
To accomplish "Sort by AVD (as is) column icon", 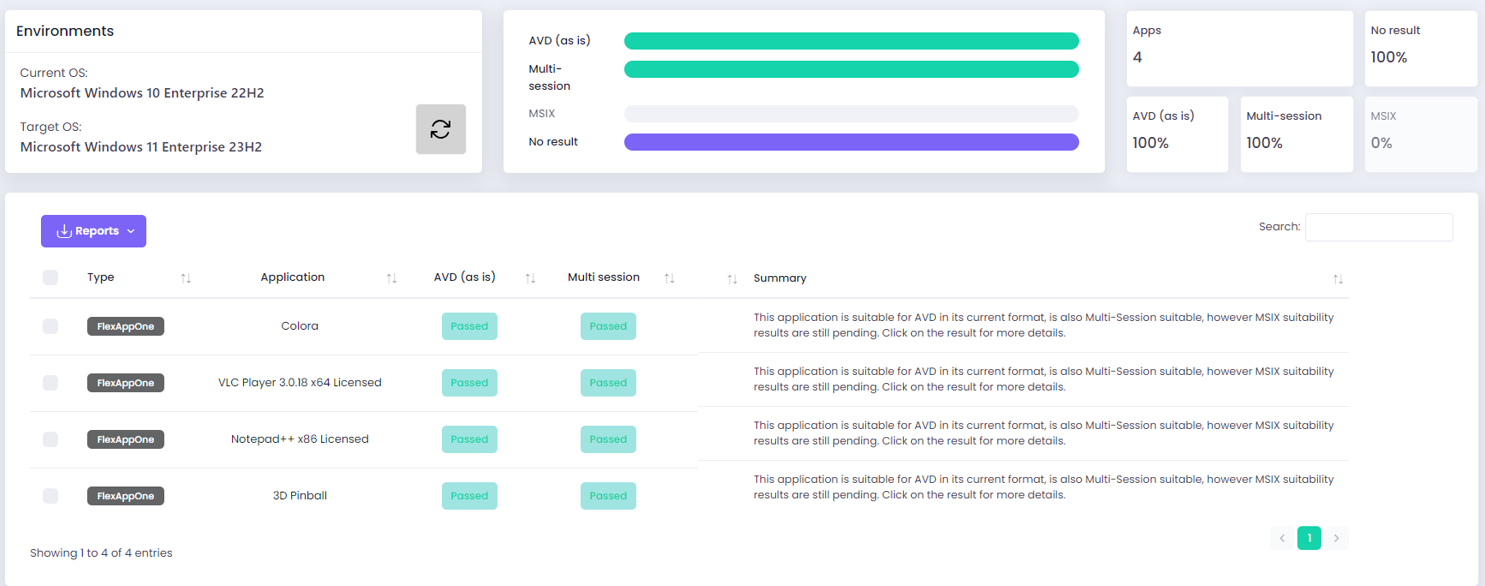I will (x=531, y=278).
